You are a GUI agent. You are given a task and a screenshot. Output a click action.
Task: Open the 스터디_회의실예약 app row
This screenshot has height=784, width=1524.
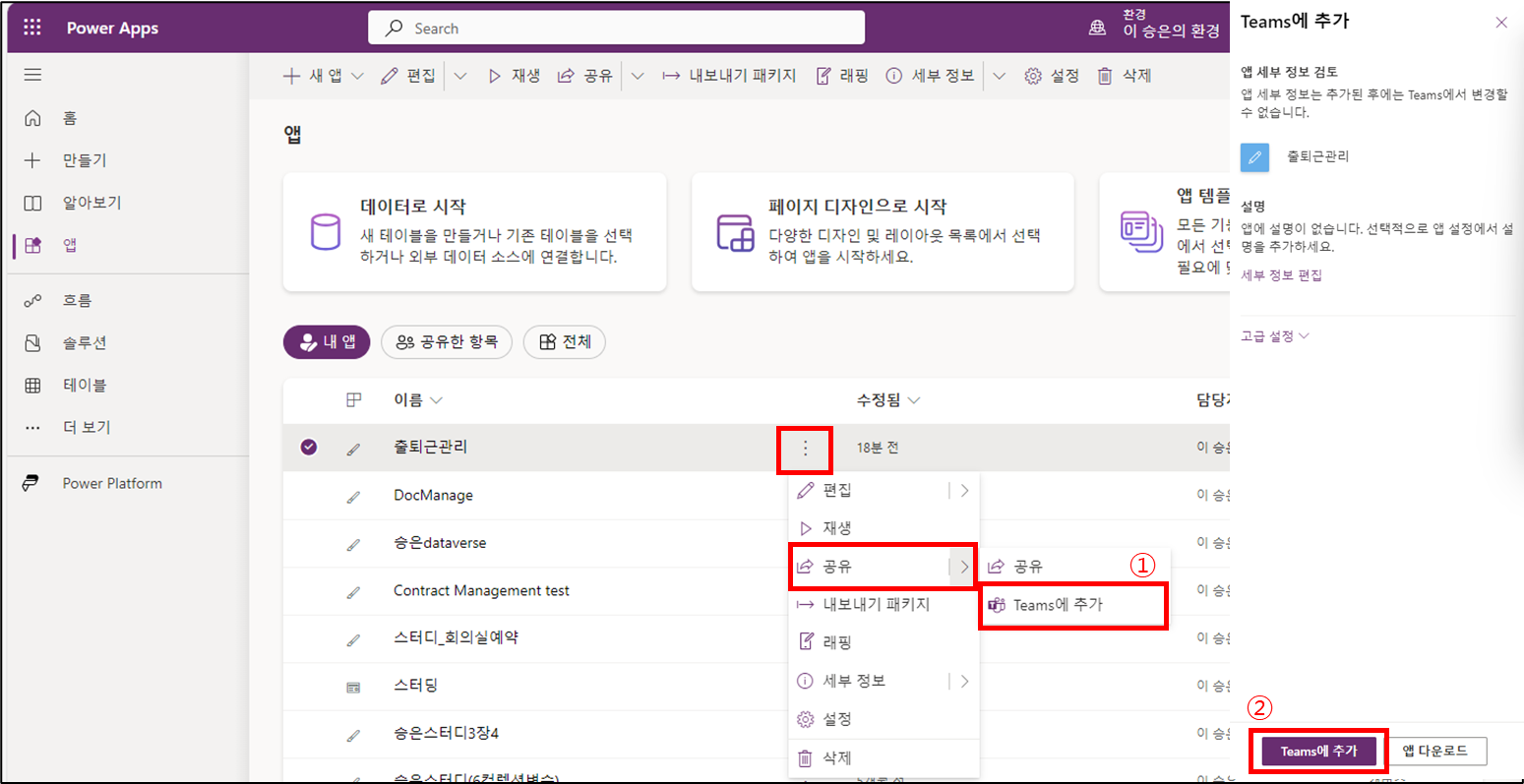(x=456, y=637)
